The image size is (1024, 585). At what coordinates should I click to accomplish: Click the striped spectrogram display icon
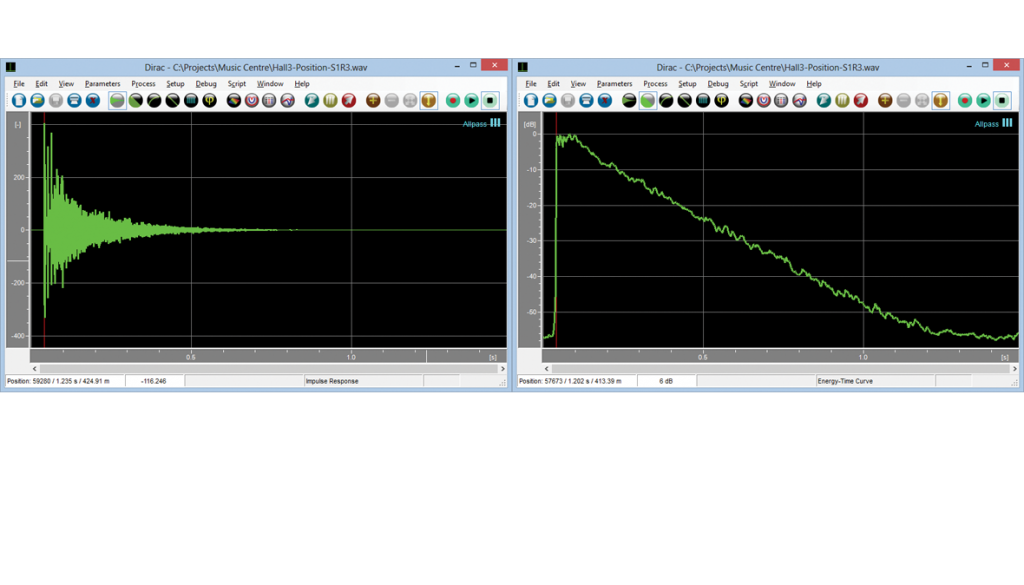click(190, 101)
